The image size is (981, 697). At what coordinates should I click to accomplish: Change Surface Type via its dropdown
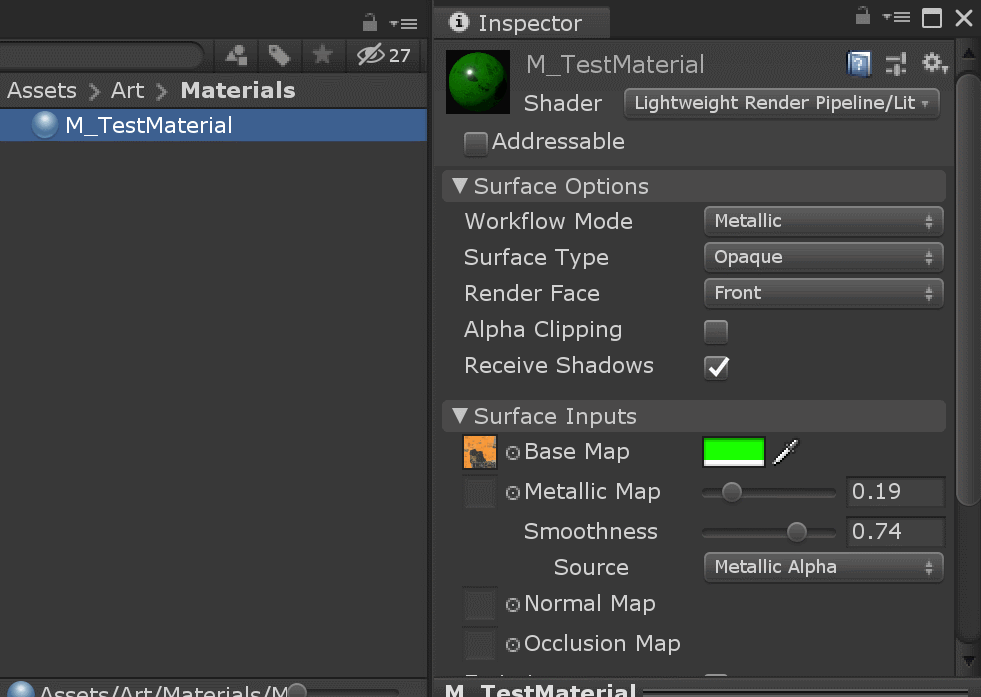point(822,256)
